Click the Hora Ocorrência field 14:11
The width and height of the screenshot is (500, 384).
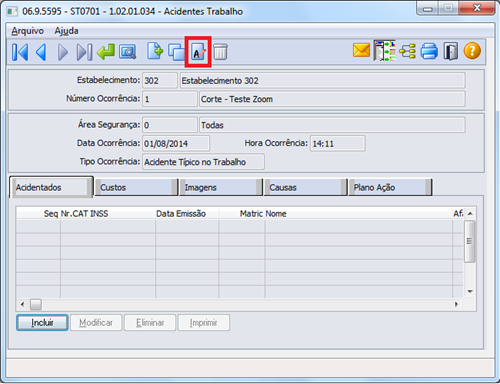pyautogui.click(x=338, y=143)
